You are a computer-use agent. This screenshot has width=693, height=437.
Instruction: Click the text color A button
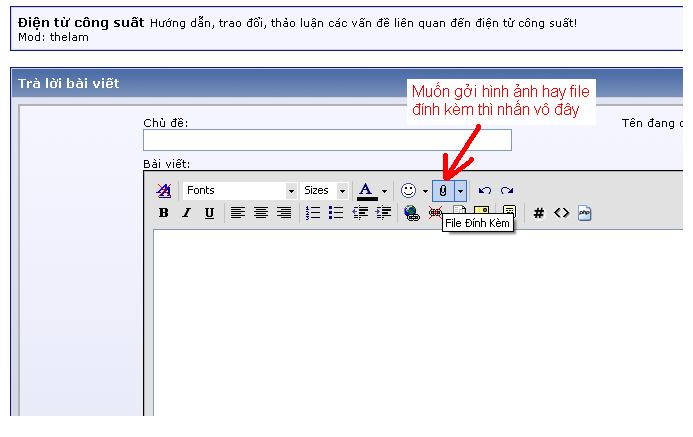pos(366,191)
